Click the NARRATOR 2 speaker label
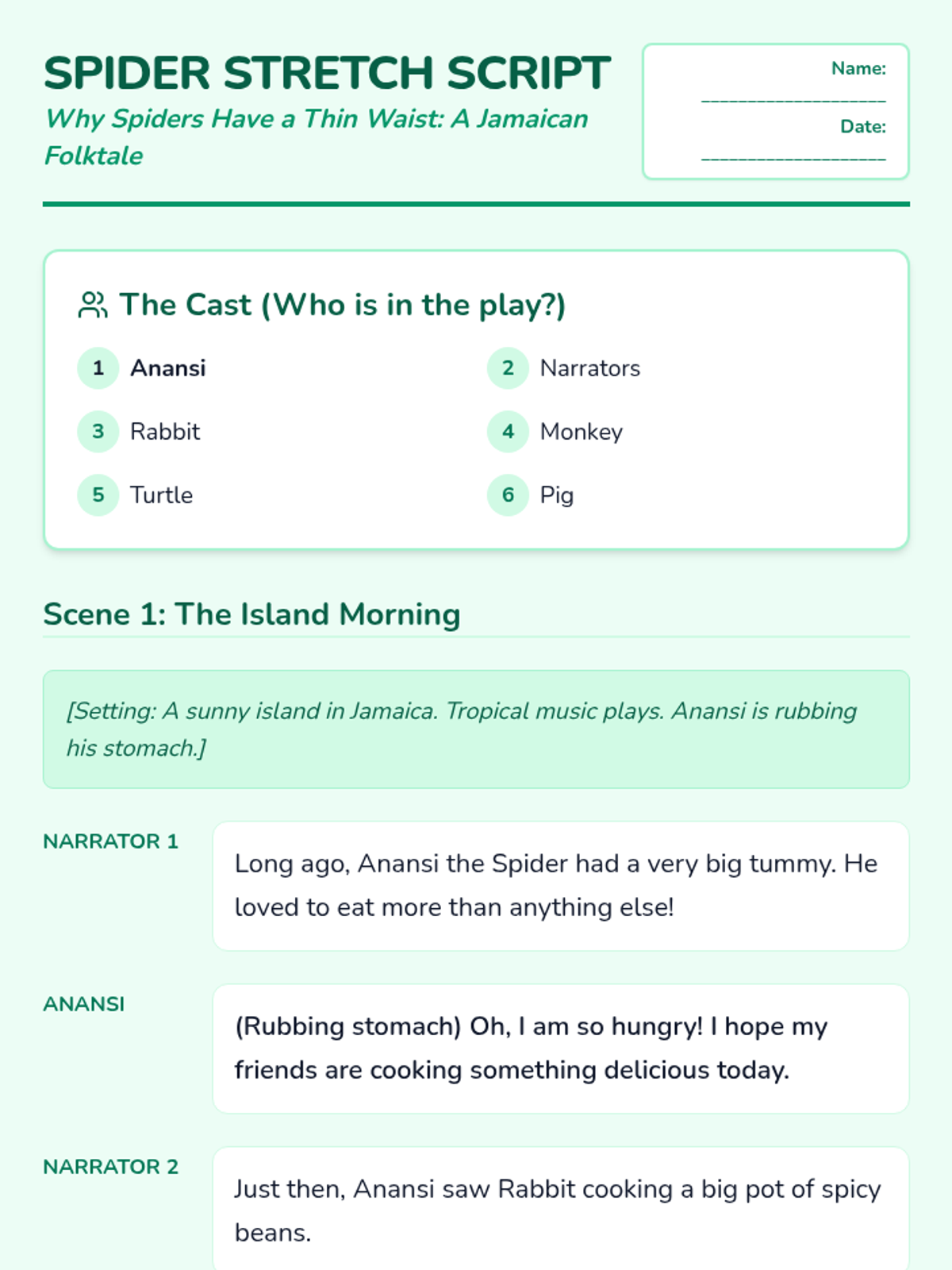Screen dimensions: 952x1270 click(x=110, y=1167)
